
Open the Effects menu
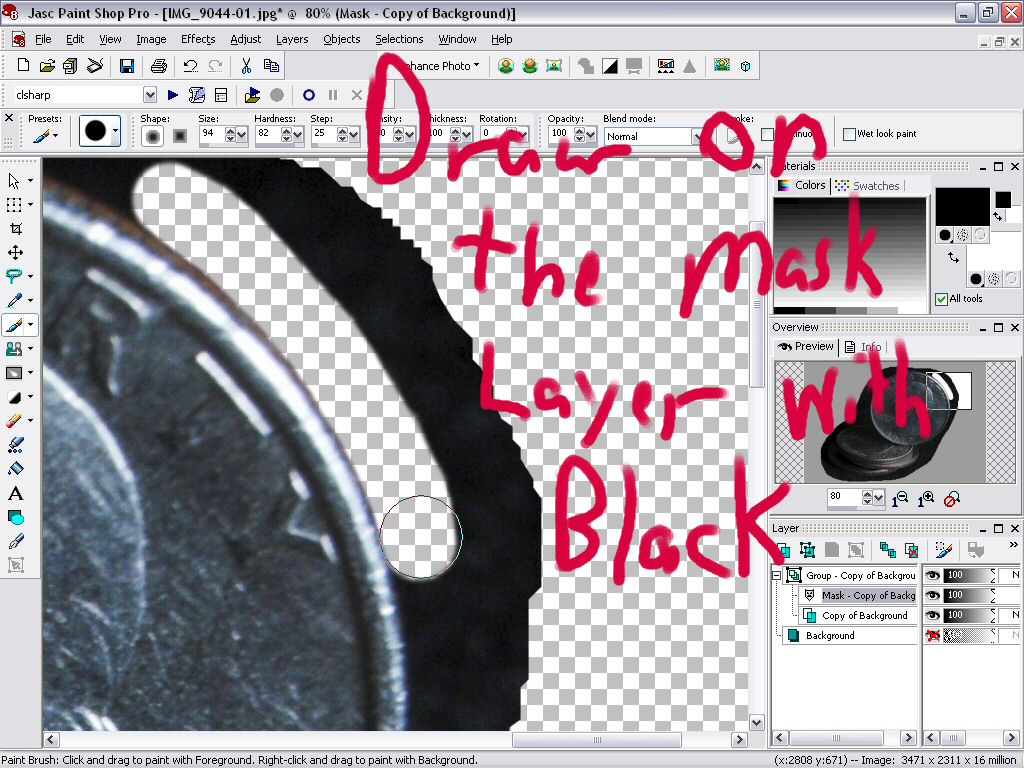[x=198, y=39]
